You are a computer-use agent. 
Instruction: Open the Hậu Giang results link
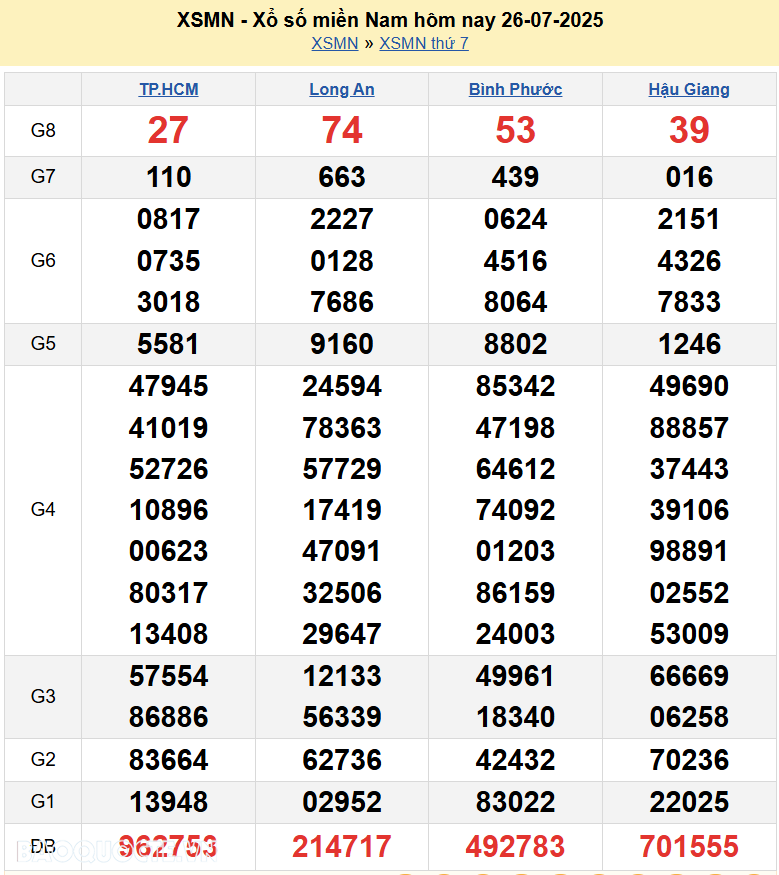pos(689,89)
